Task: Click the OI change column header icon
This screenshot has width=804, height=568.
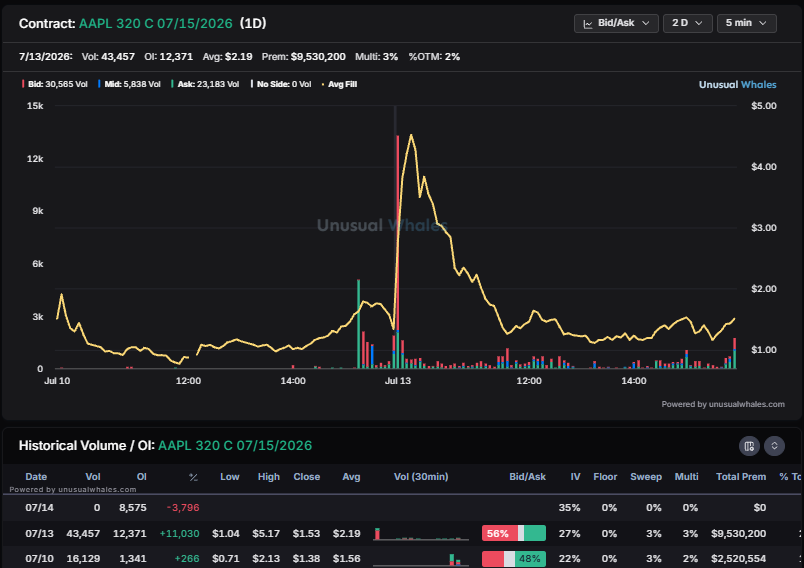Action: point(193,477)
